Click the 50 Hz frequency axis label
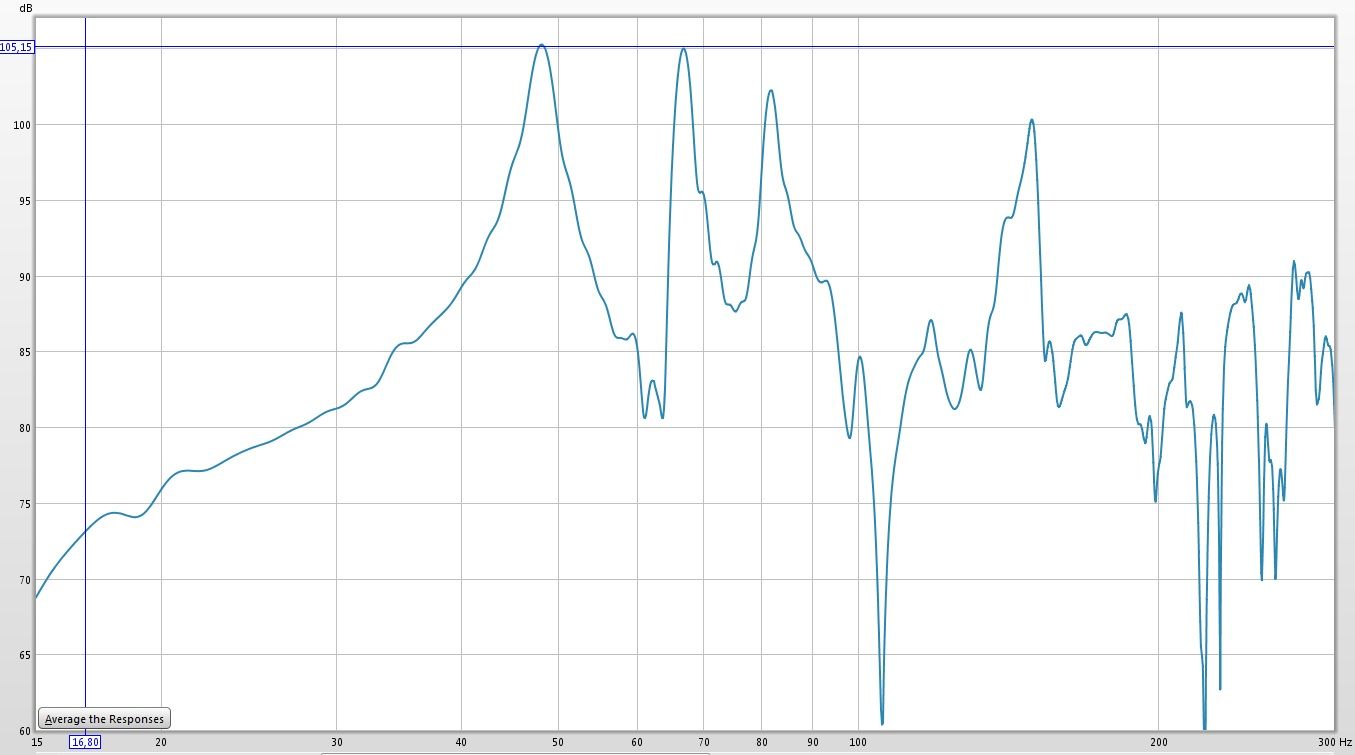 [557, 742]
